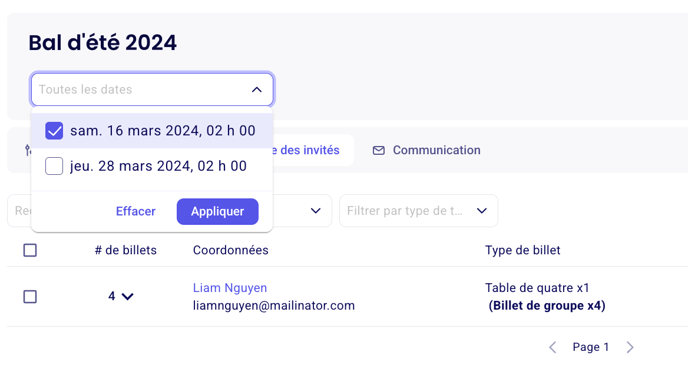Click Effacer to clear dates
The height and width of the screenshot is (385, 688).
136,212
